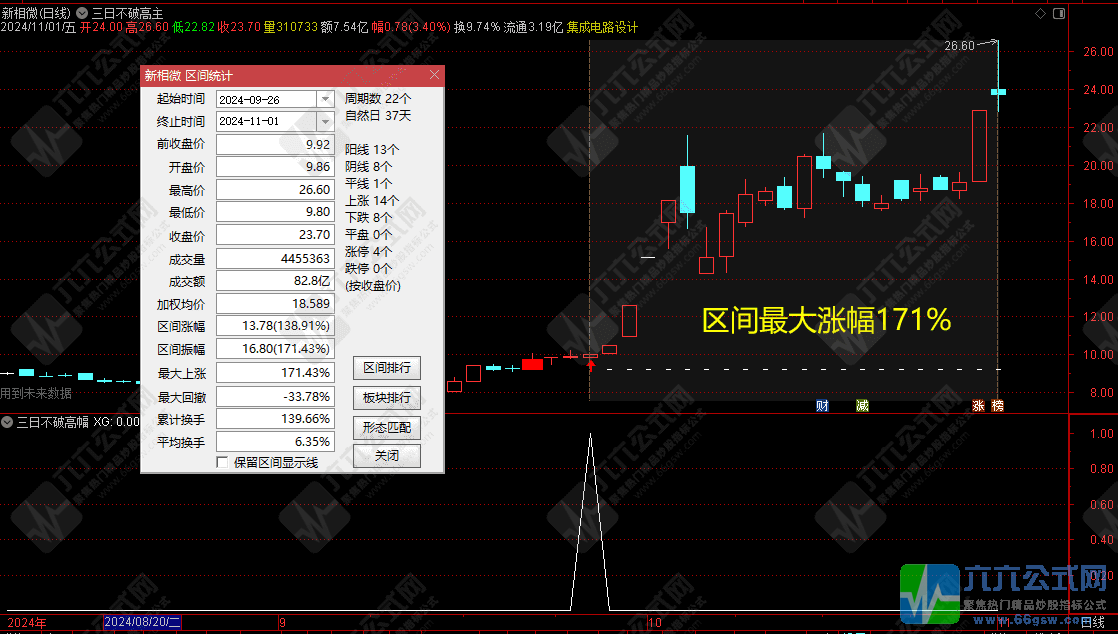Click the 周期数 22个 text

tap(378, 98)
